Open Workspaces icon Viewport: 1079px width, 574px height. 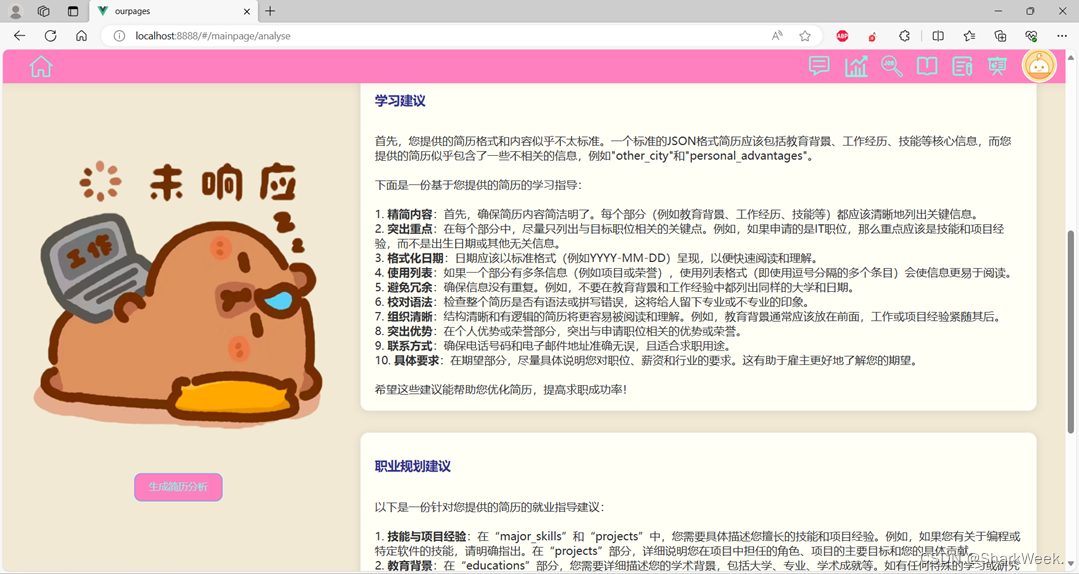[43, 11]
